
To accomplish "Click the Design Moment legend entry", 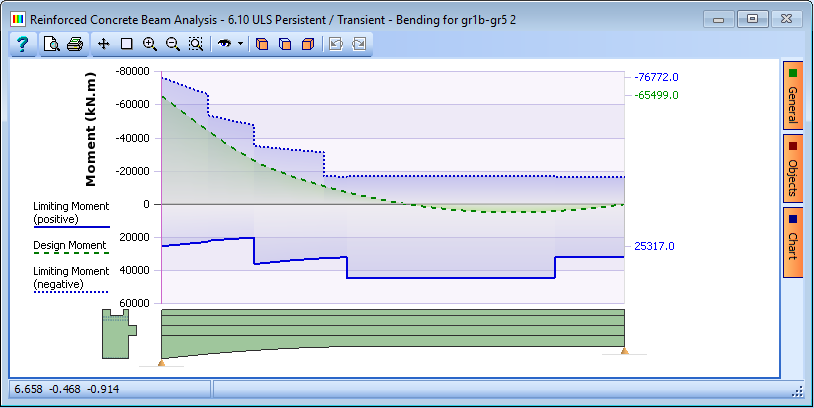I will [70, 246].
